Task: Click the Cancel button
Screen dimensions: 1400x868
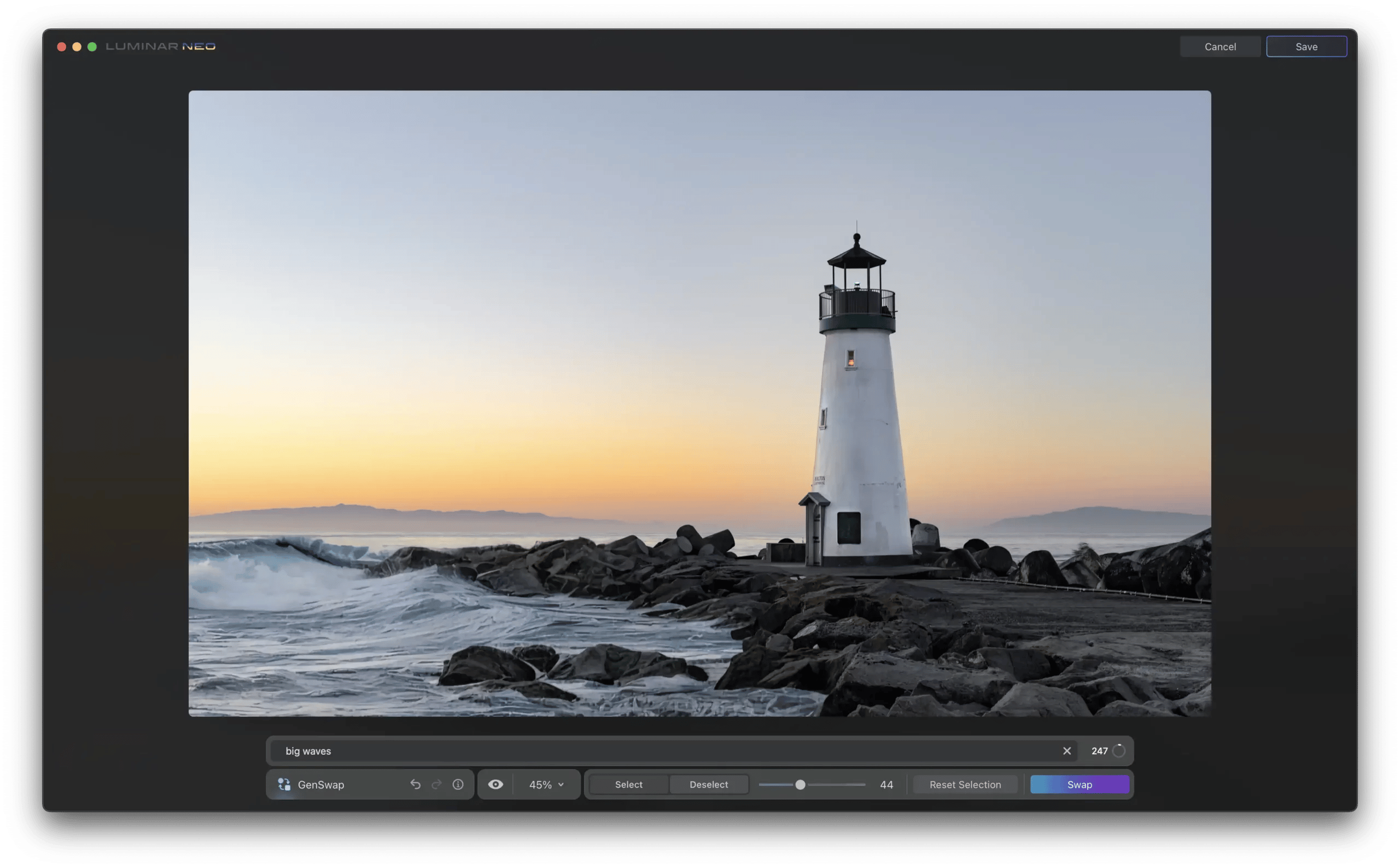Action: pyautogui.click(x=1220, y=46)
